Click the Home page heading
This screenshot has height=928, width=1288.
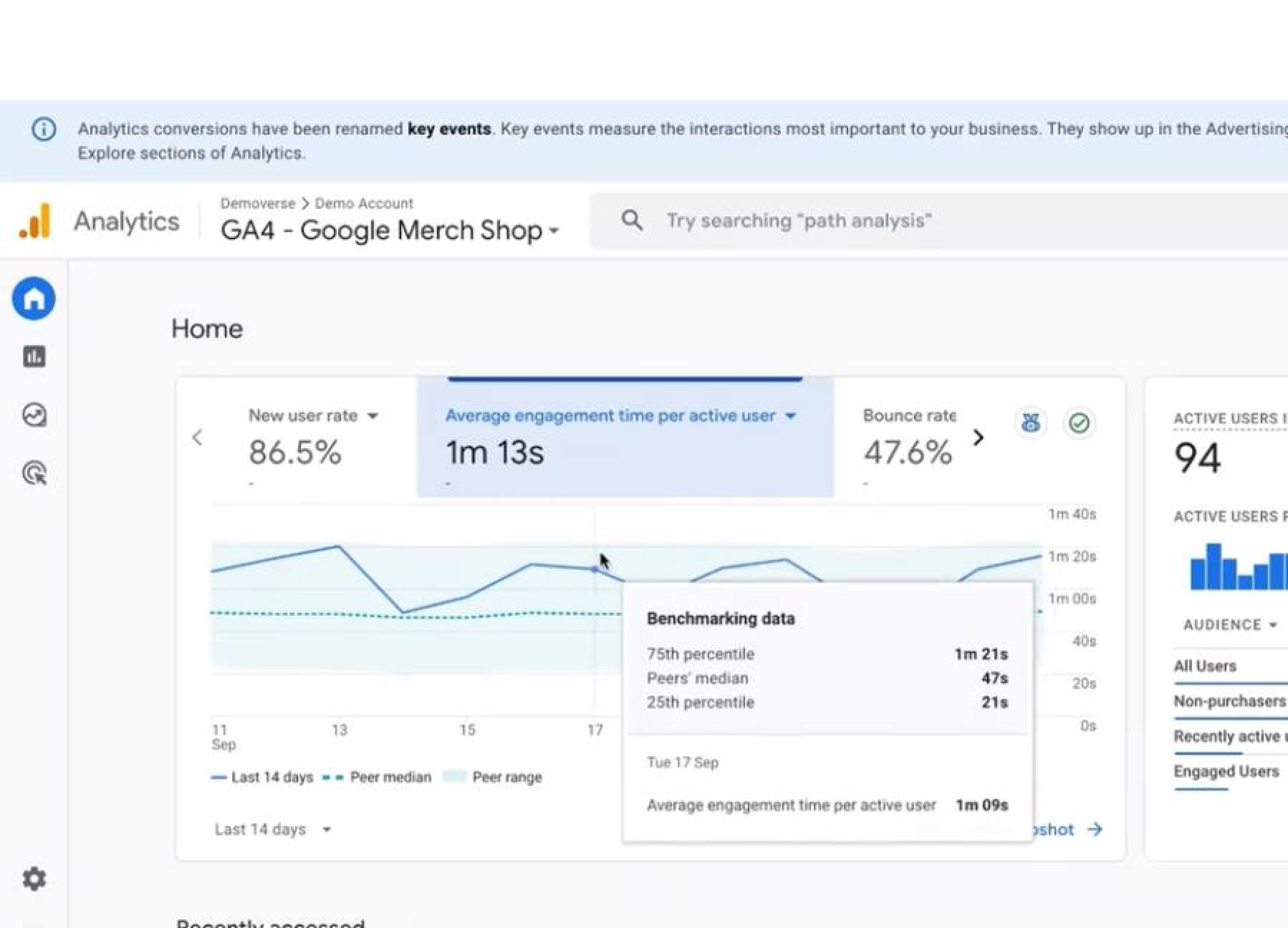point(207,329)
